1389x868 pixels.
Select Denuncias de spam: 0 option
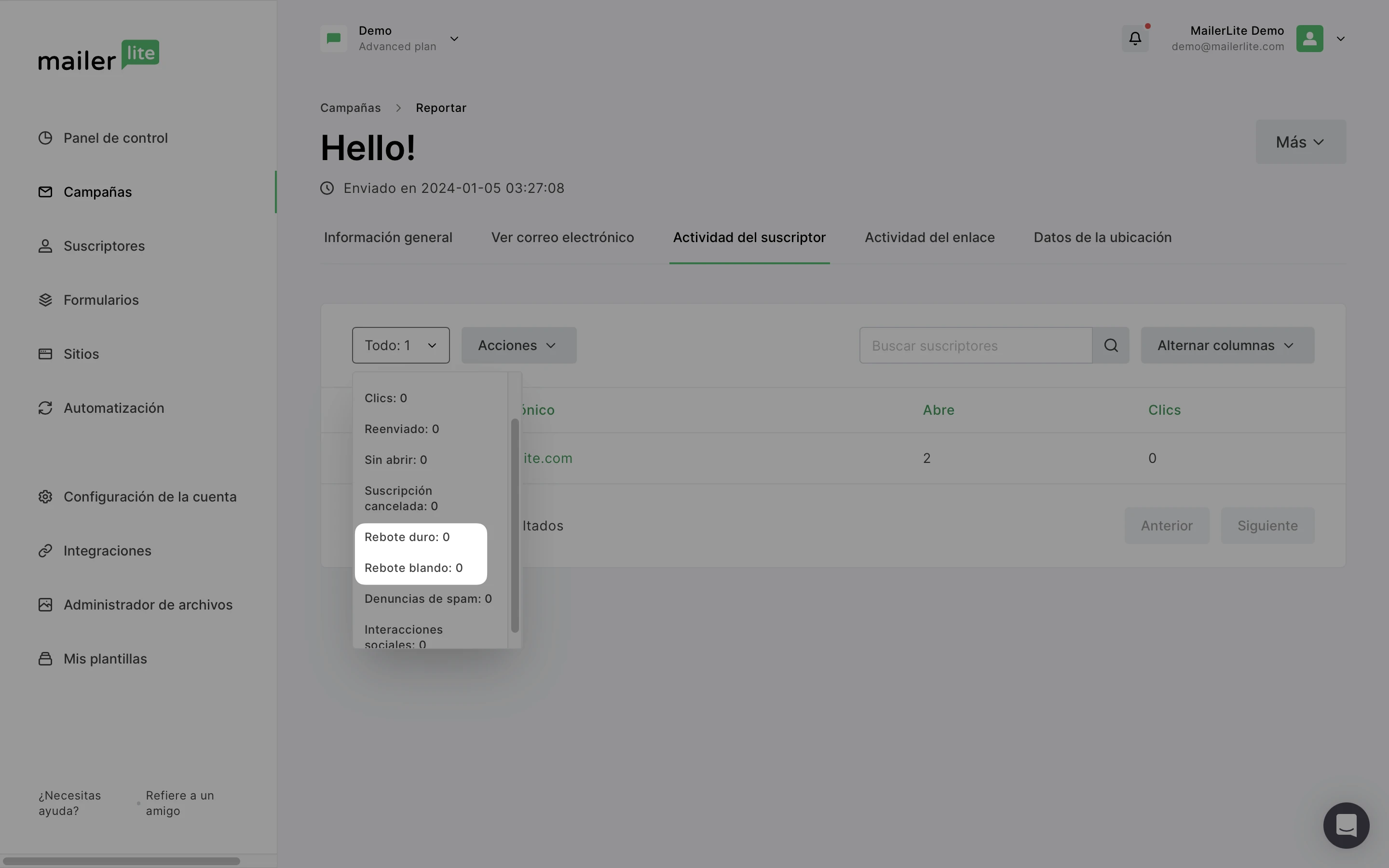click(428, 599)
